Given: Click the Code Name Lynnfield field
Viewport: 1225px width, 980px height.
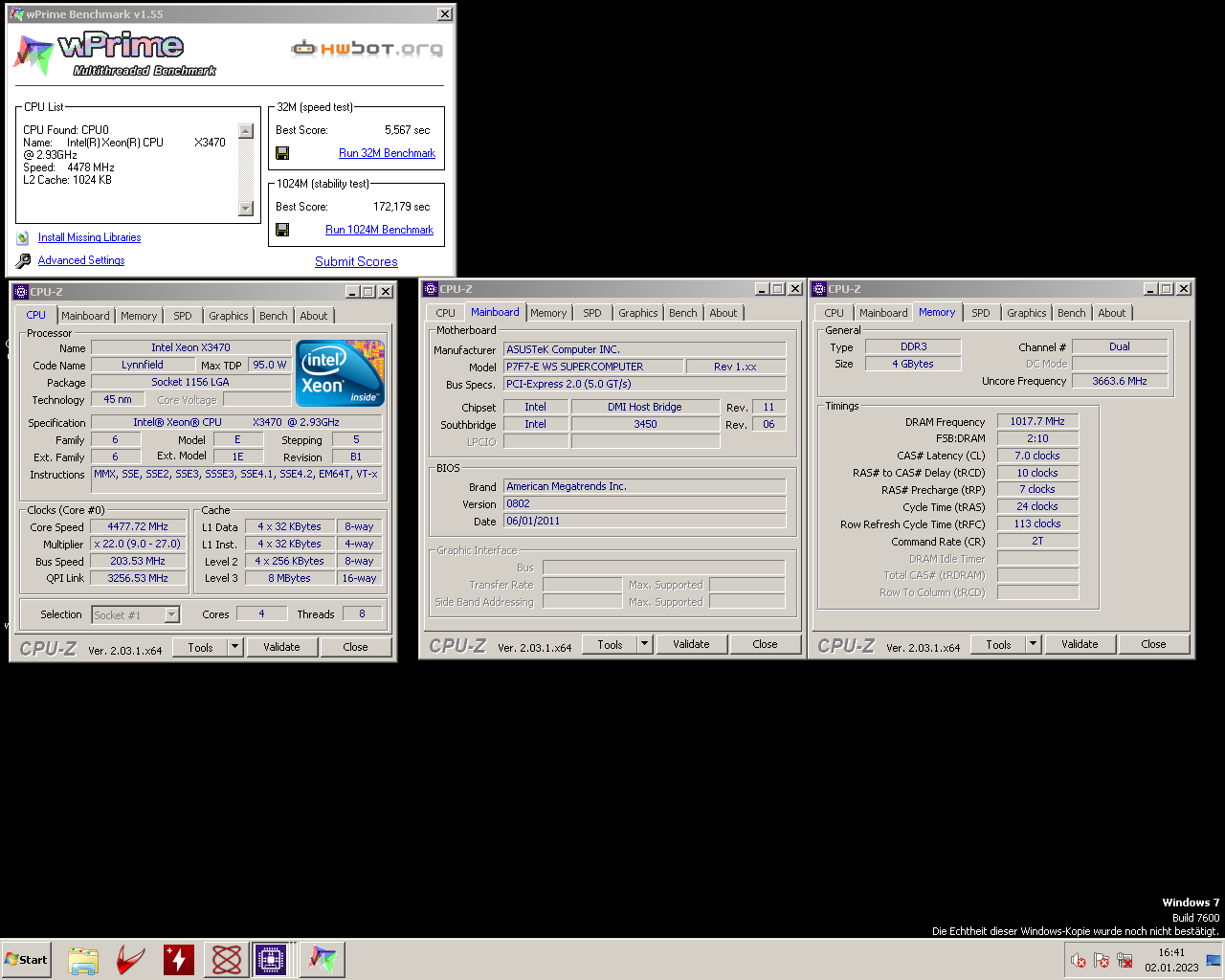Looking at the screenshot, I should coord(142,365).
